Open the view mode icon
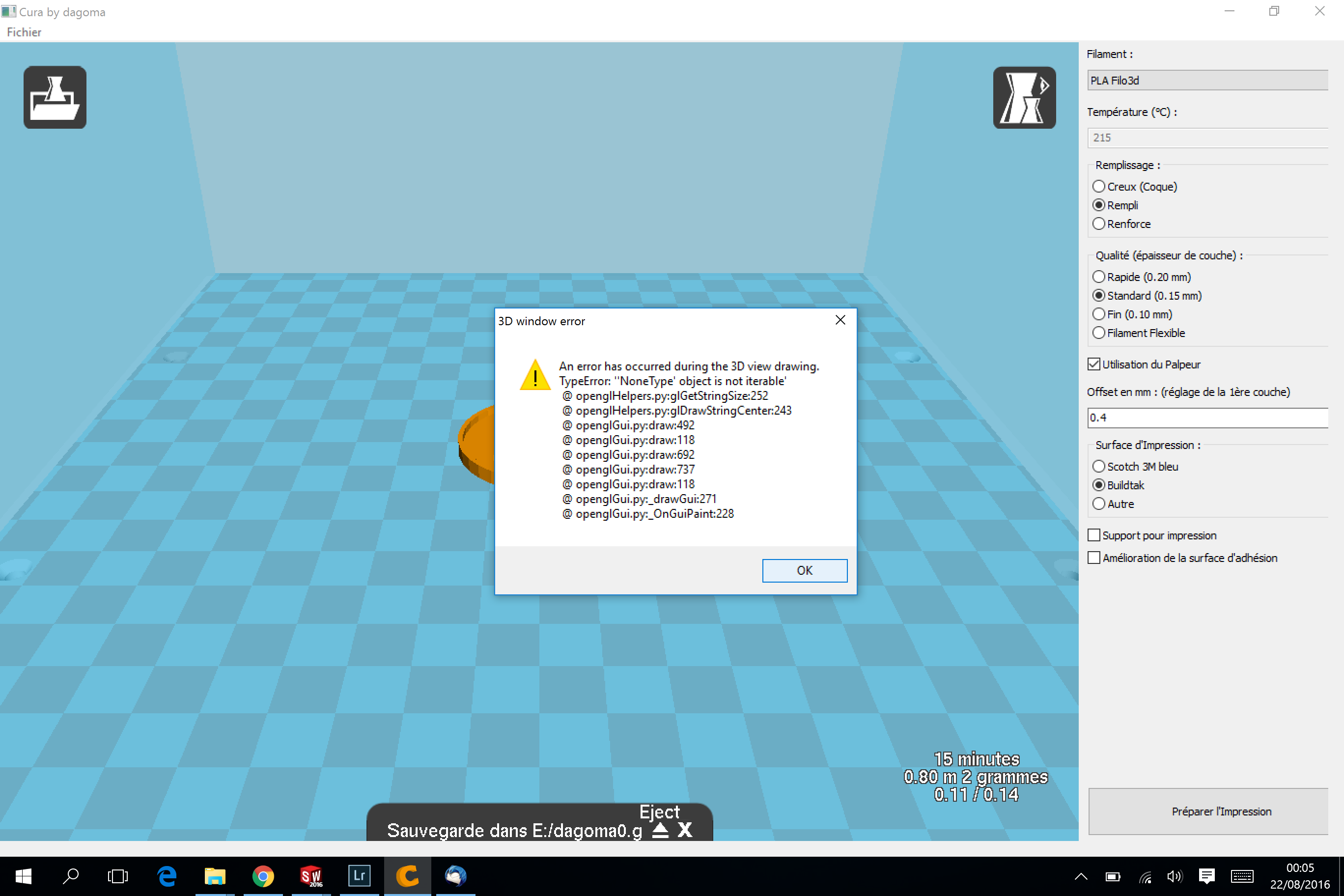The height and width of the screenshot is (896, 1344). (1024, 97)
